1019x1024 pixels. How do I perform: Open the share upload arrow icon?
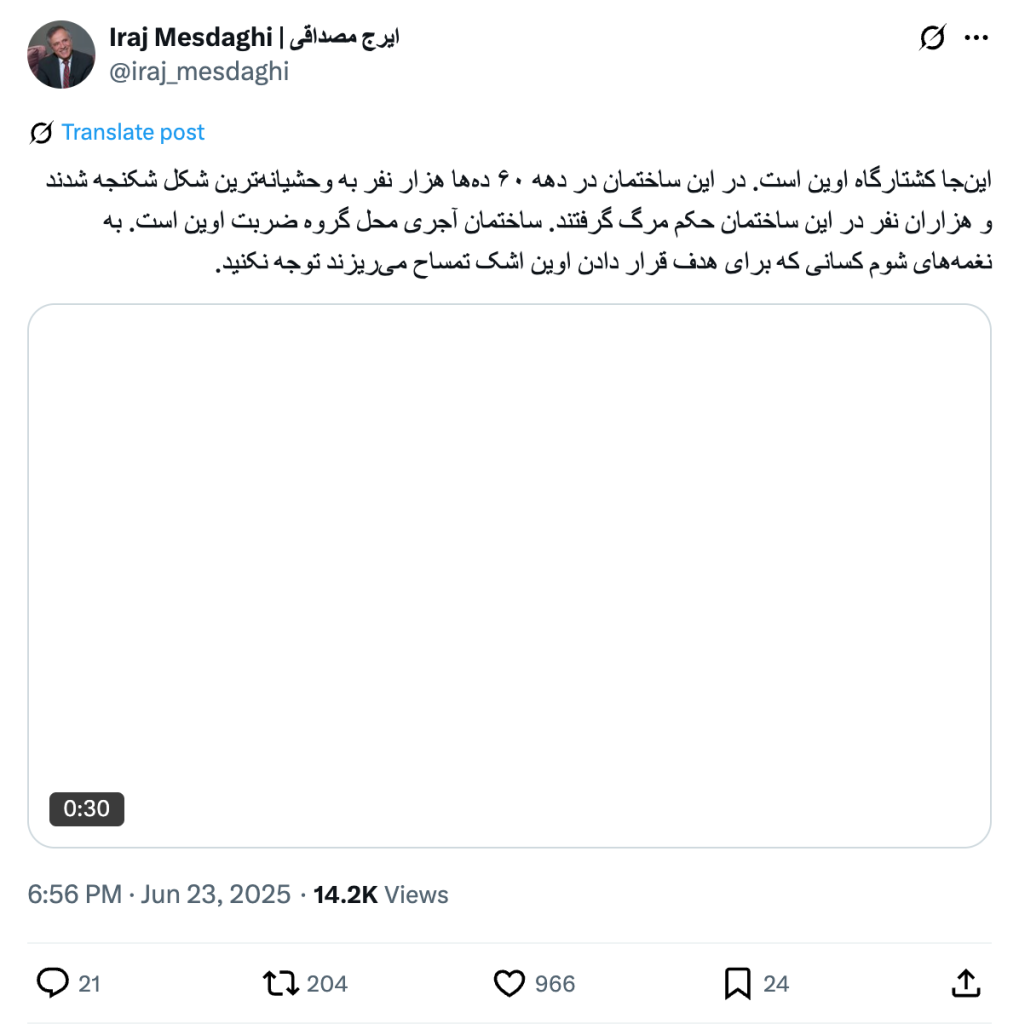coord(965,984)
